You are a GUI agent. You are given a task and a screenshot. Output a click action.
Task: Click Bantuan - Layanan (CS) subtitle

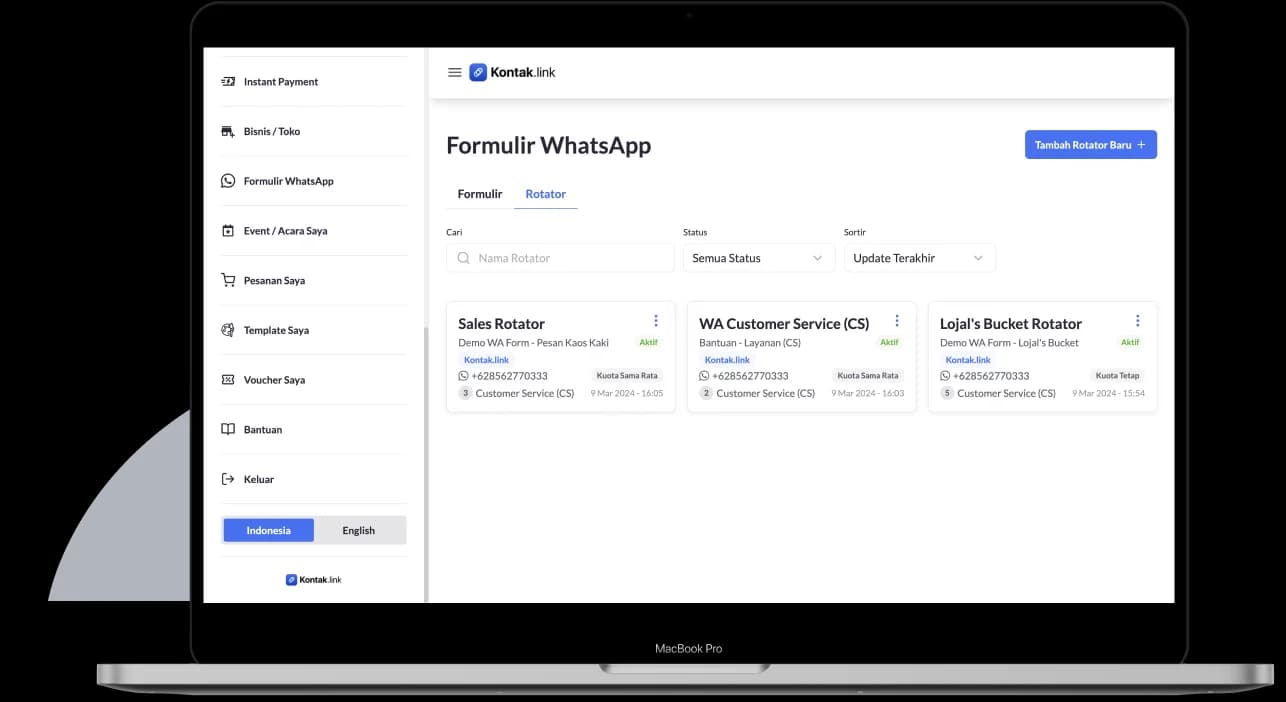point(750,343)
